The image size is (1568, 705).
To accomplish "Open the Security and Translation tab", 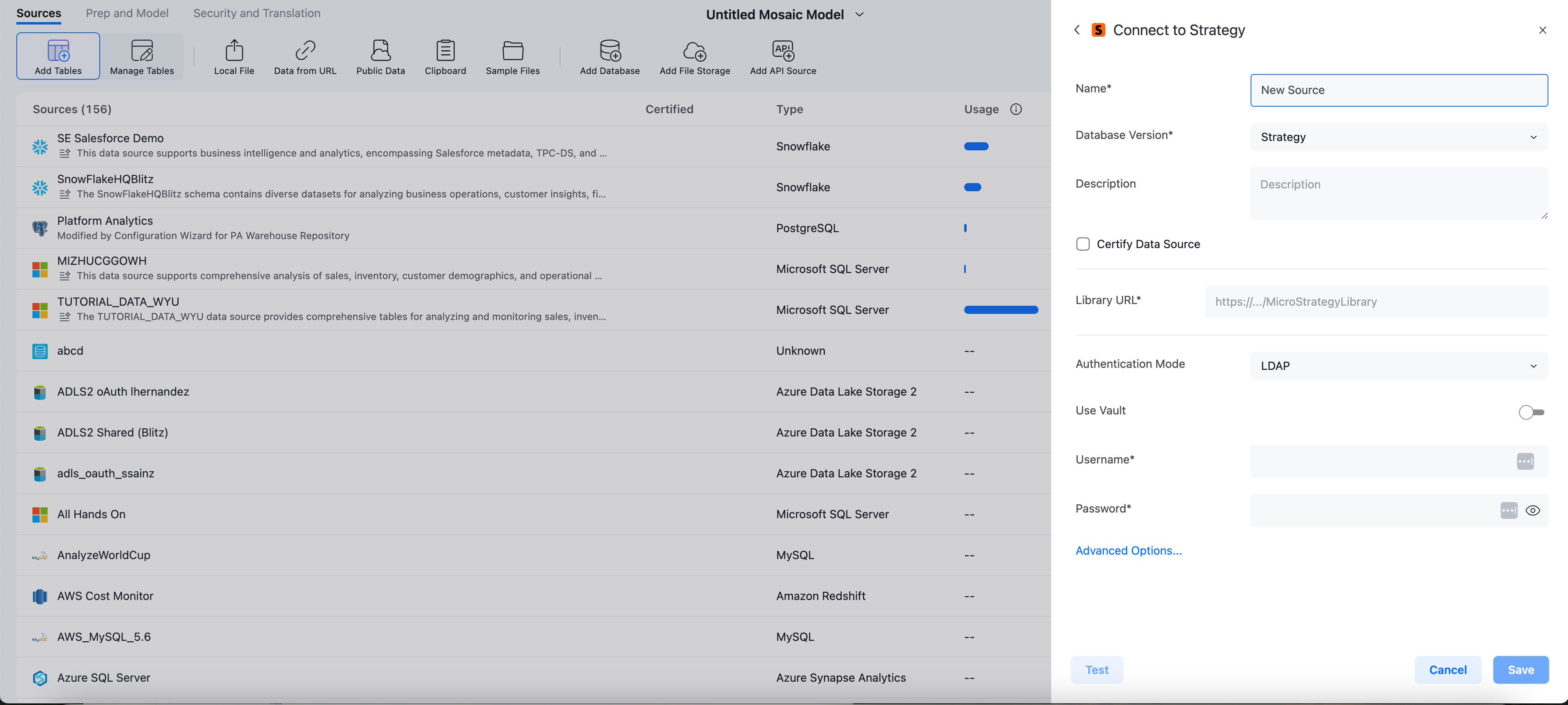I will (257, 13).
